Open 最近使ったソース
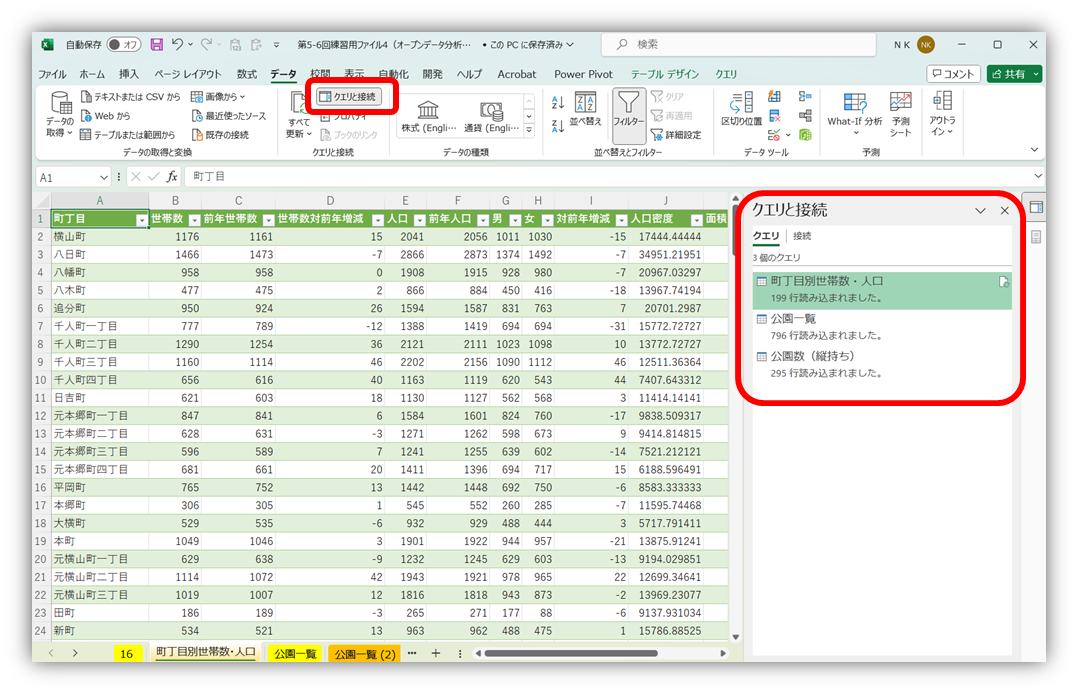Viewport: 1078px width, 694px height. (229, 116)
